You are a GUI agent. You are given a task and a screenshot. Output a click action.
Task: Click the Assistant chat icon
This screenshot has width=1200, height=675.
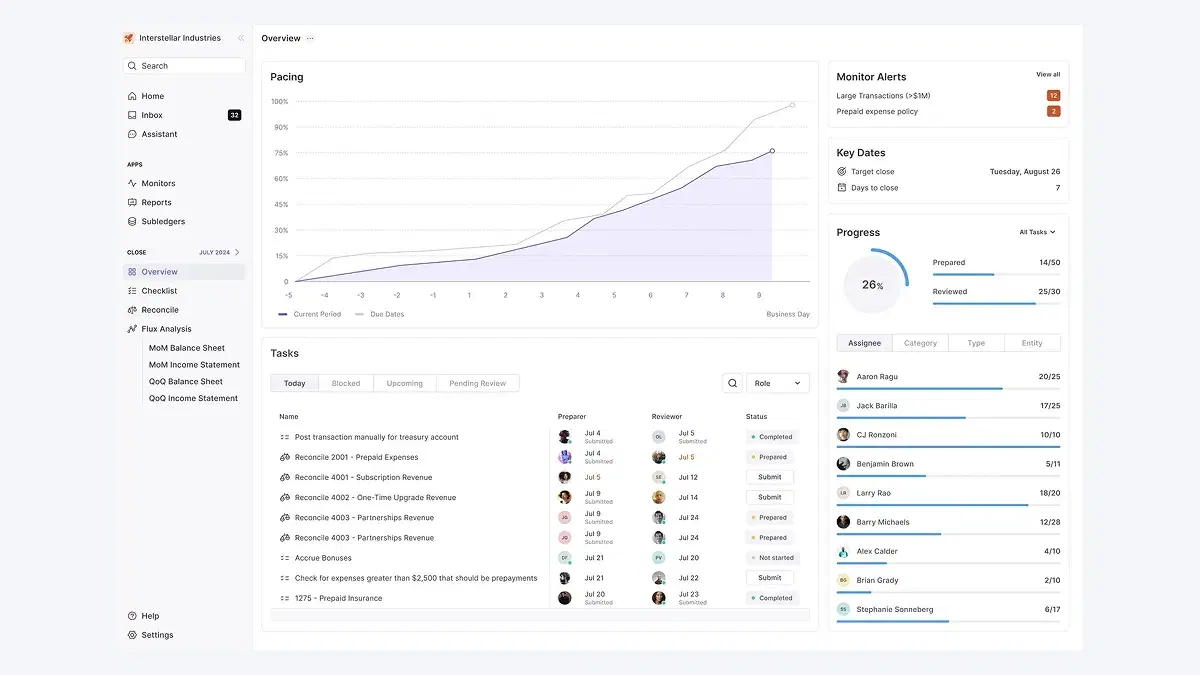tap(132, 134)
